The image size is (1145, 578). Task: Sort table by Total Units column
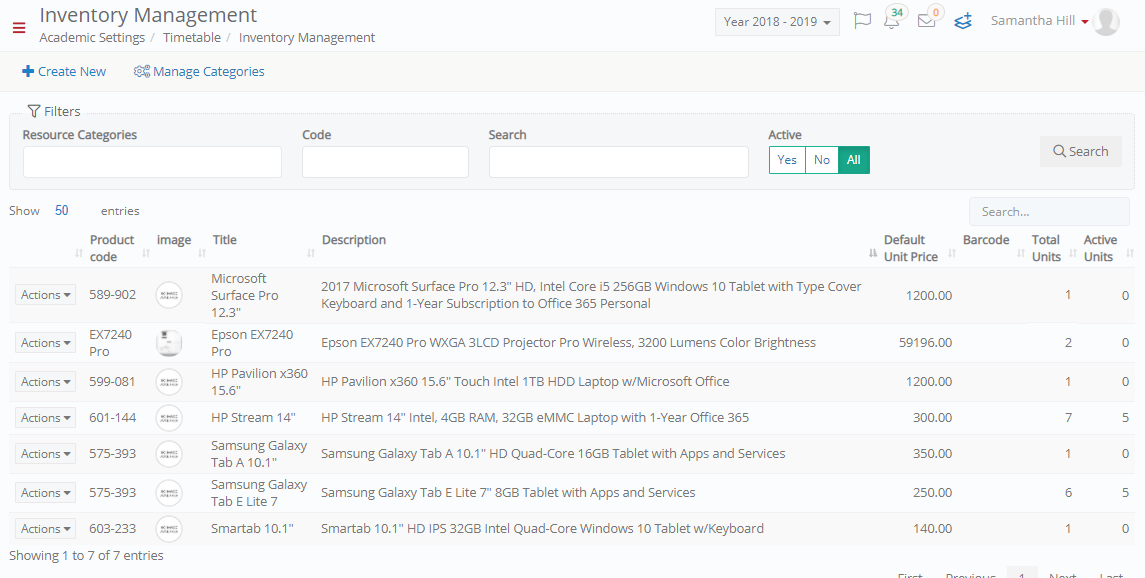(1052, 248)
